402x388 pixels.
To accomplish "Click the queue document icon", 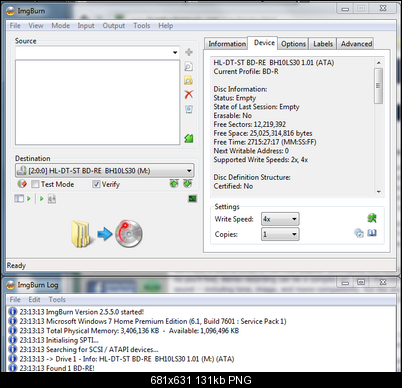I will pos(52,199).
